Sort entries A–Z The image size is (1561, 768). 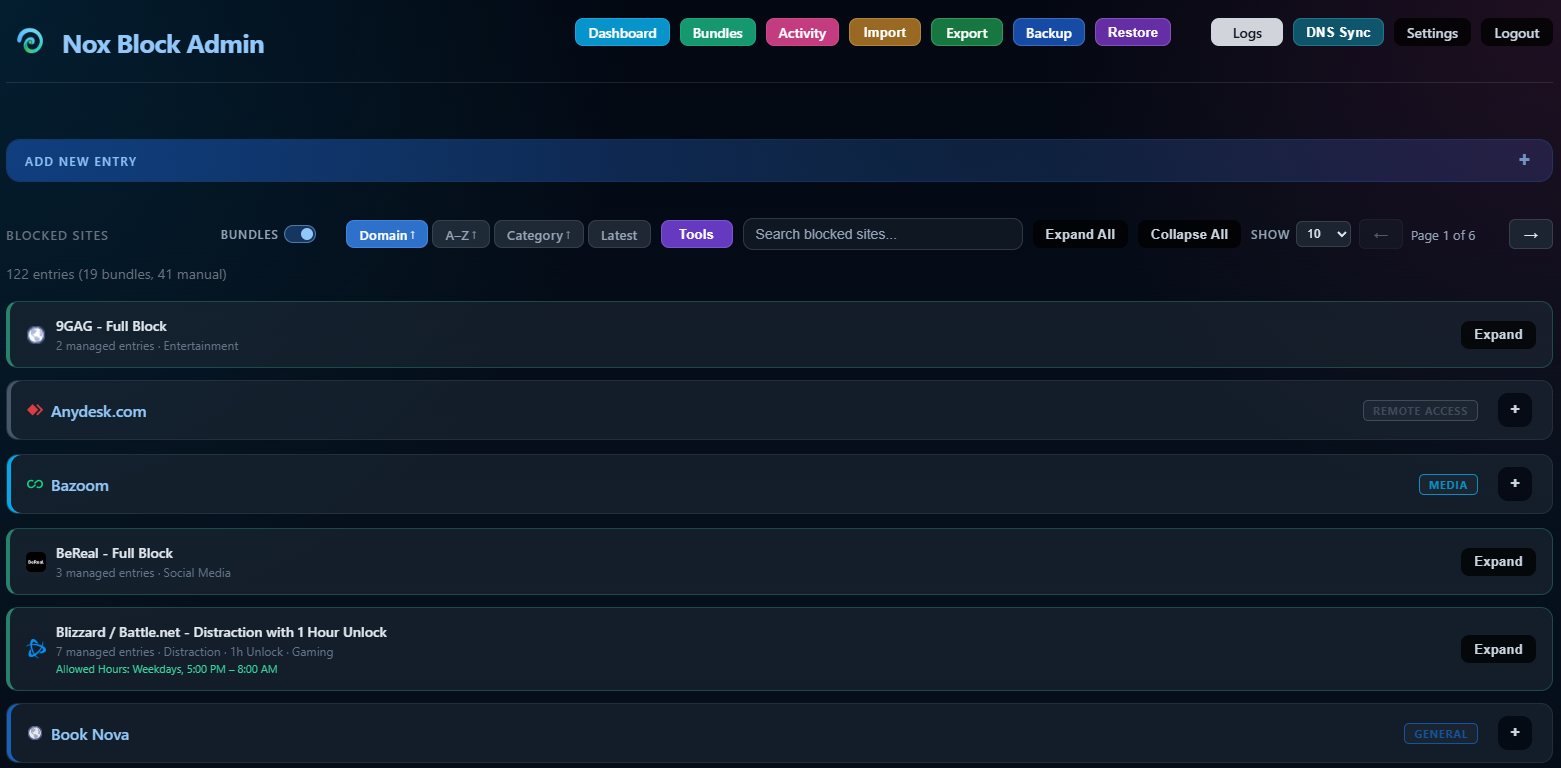click(461, 234)
